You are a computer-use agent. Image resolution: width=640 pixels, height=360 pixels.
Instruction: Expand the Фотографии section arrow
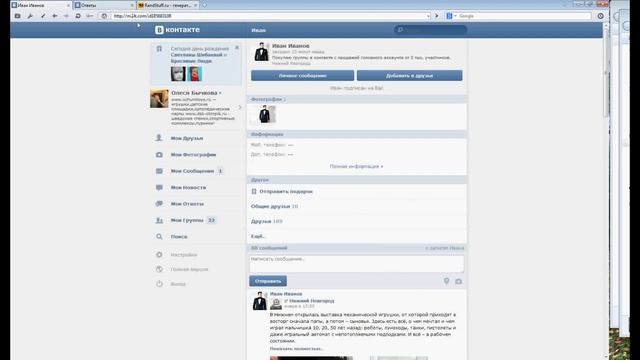click(284, 99)
